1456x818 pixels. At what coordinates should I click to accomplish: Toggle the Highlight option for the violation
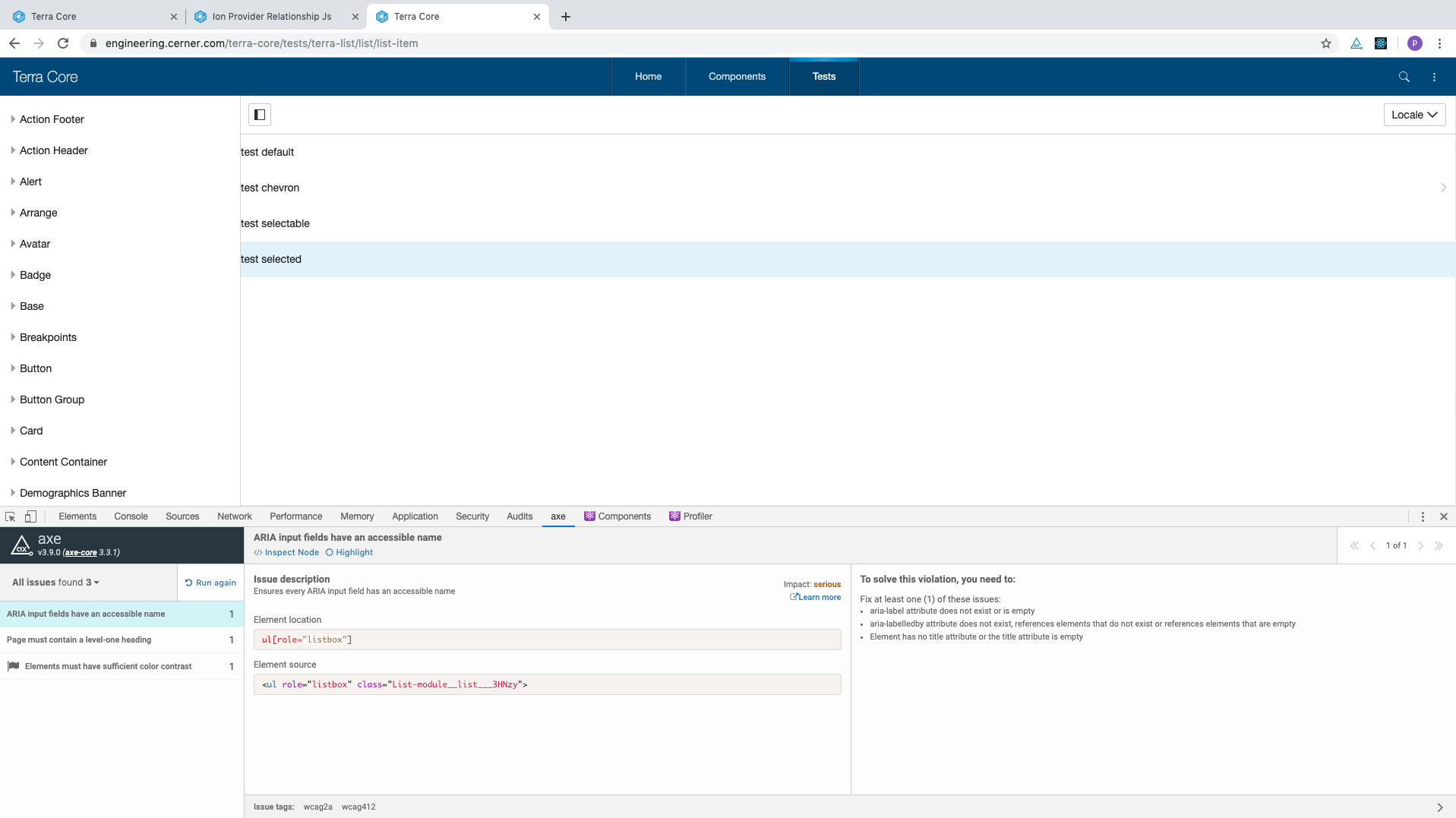coord(349,552)
